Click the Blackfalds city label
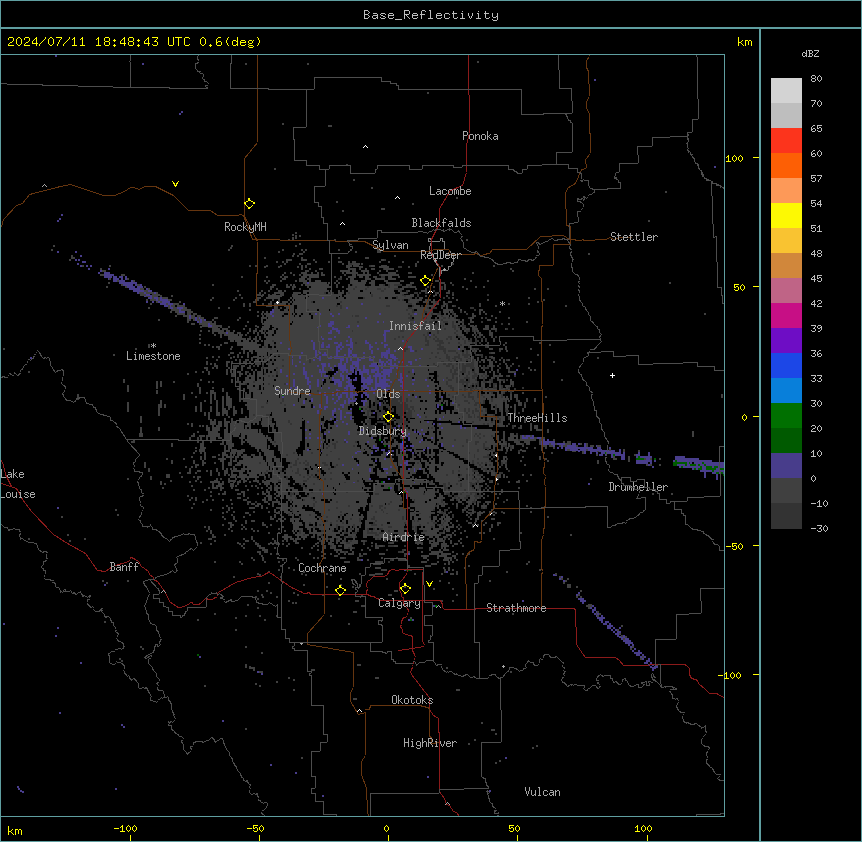The image size is (862, 842). coord(441,223)
